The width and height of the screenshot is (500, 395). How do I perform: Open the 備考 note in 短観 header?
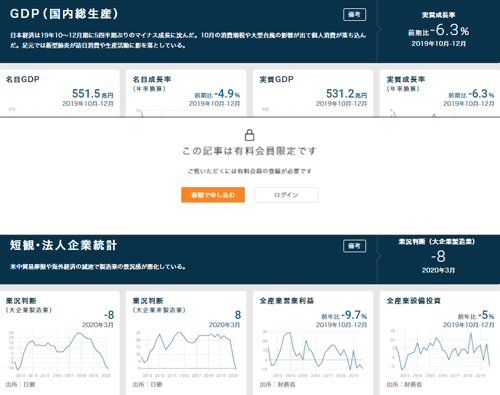click(354, 246)
